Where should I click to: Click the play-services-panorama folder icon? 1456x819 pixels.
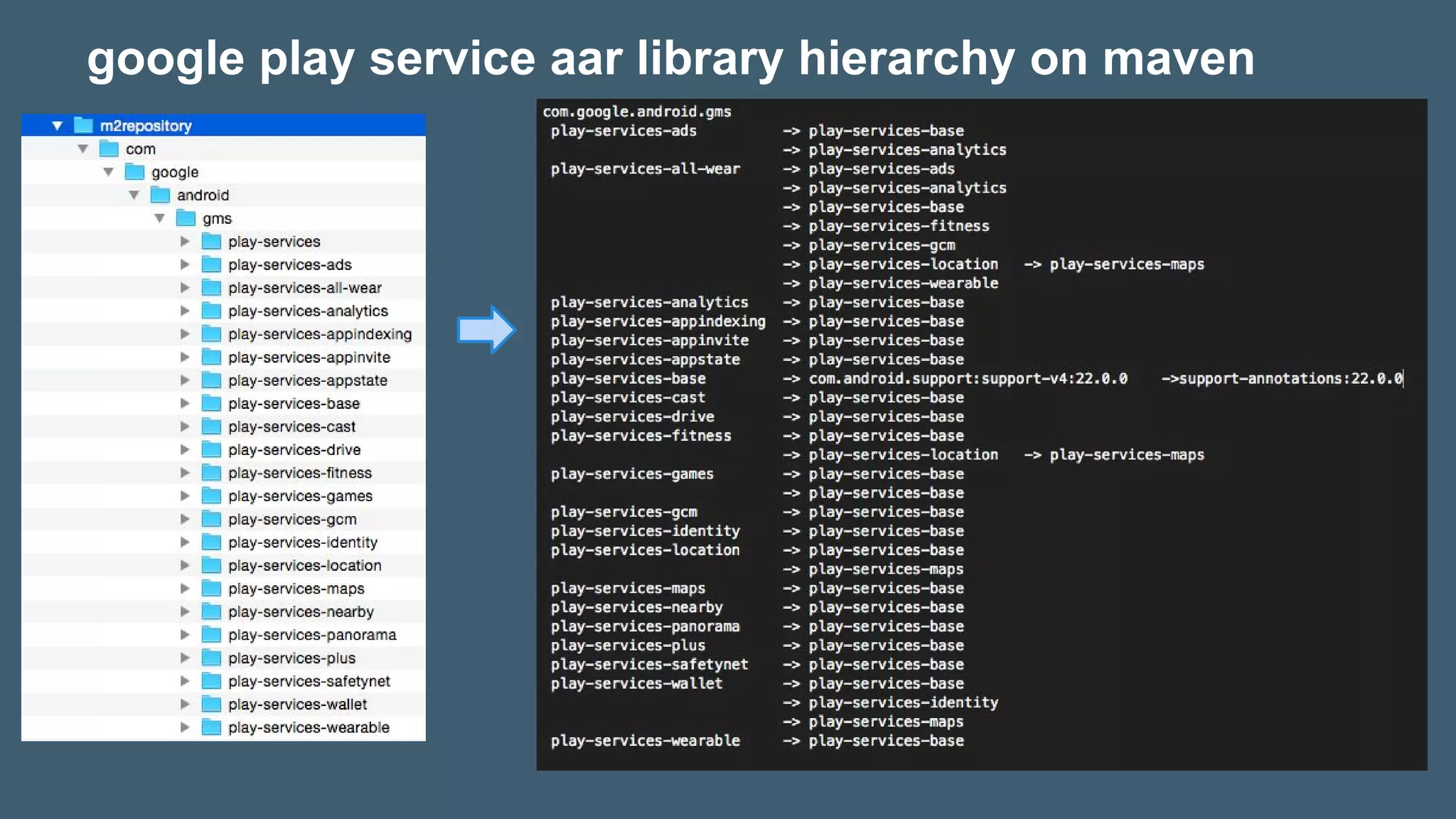pyautogui.click(x=211, y=634)
